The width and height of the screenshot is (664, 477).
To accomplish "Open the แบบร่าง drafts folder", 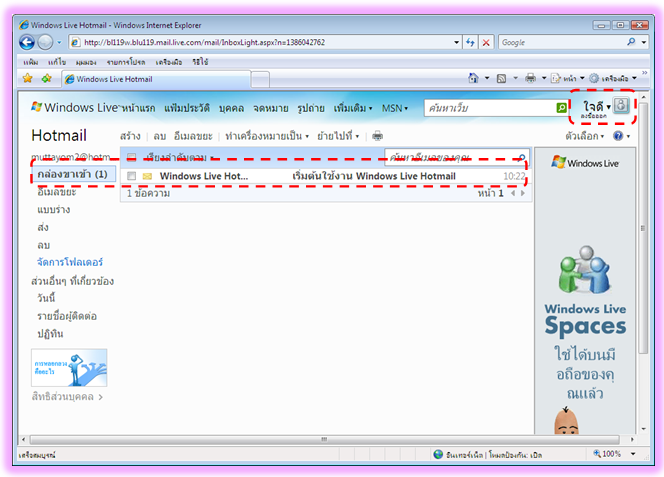I will click(x=54, y=210).
